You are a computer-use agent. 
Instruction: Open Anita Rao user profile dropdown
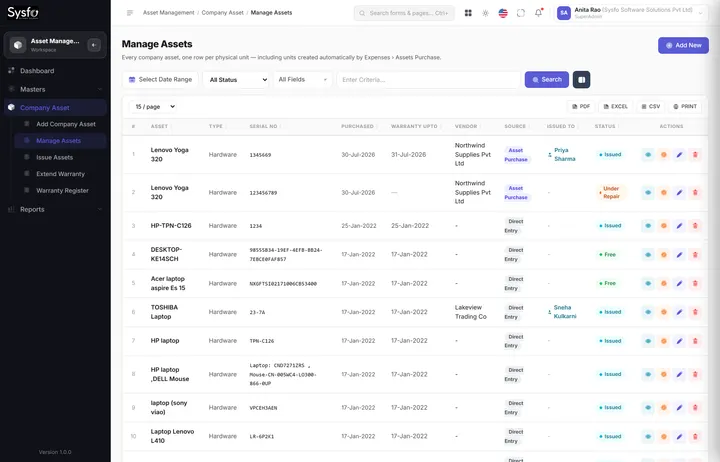coord(631,13)
